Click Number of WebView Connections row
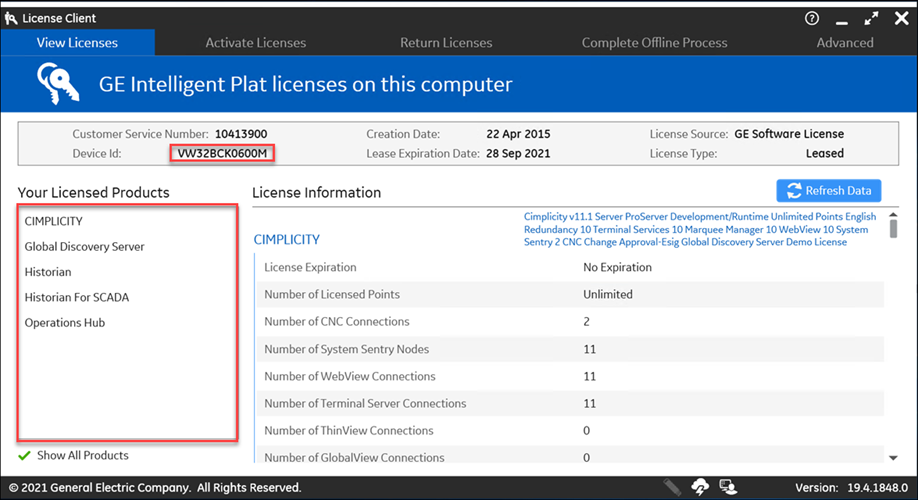918x500 pixels. [x=570, y=376]
